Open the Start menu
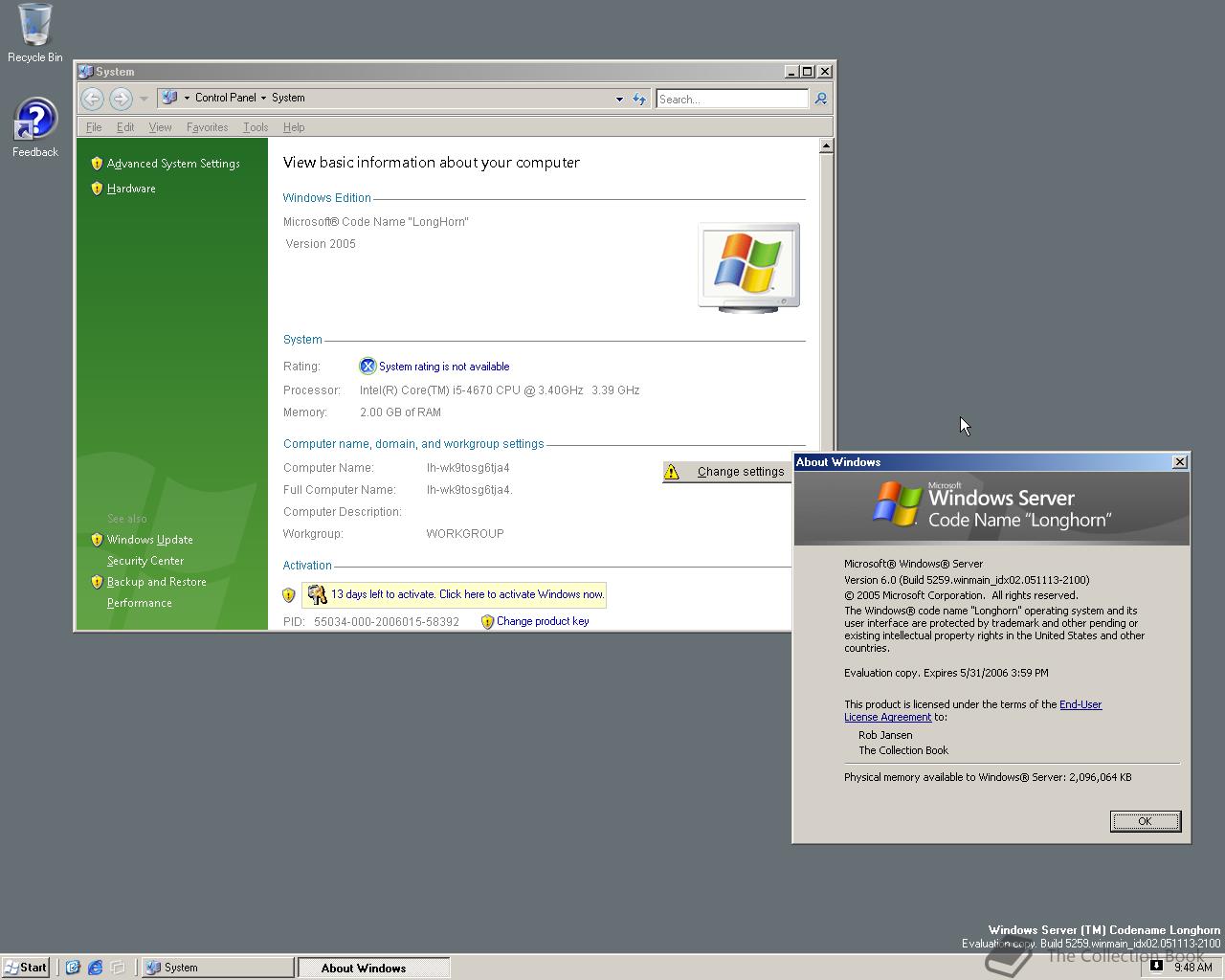Image resolution: width=1225 pixels, height=980 pixels. tap(26, 968)
